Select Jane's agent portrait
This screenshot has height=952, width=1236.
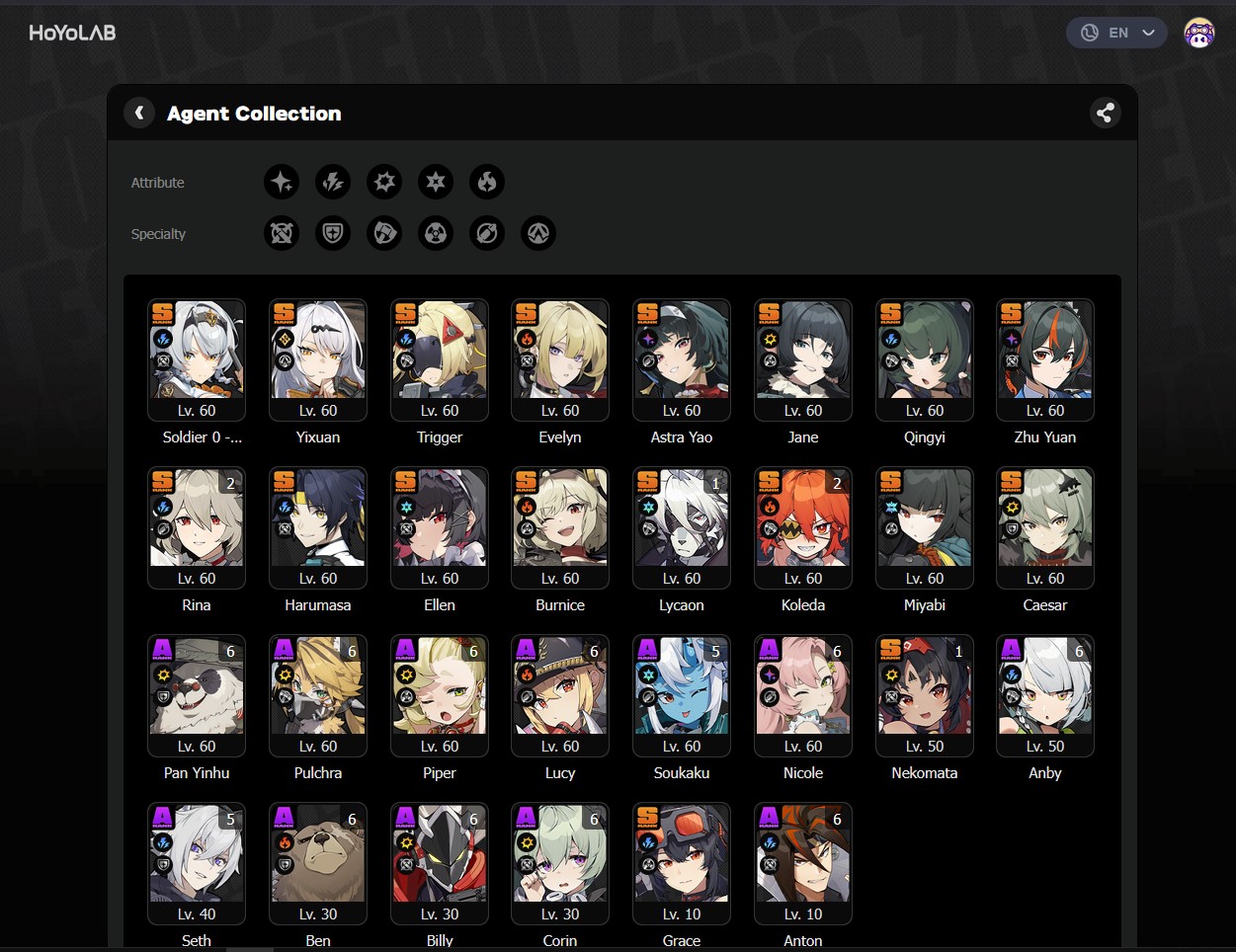[803, 360]
